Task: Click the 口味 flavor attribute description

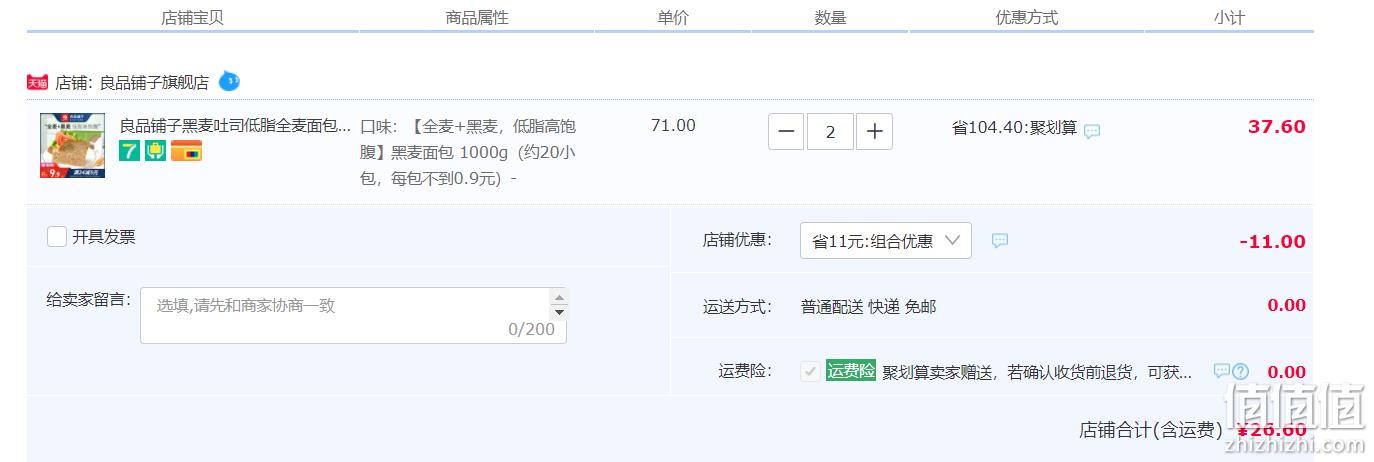Action: (x=468, y=153)
